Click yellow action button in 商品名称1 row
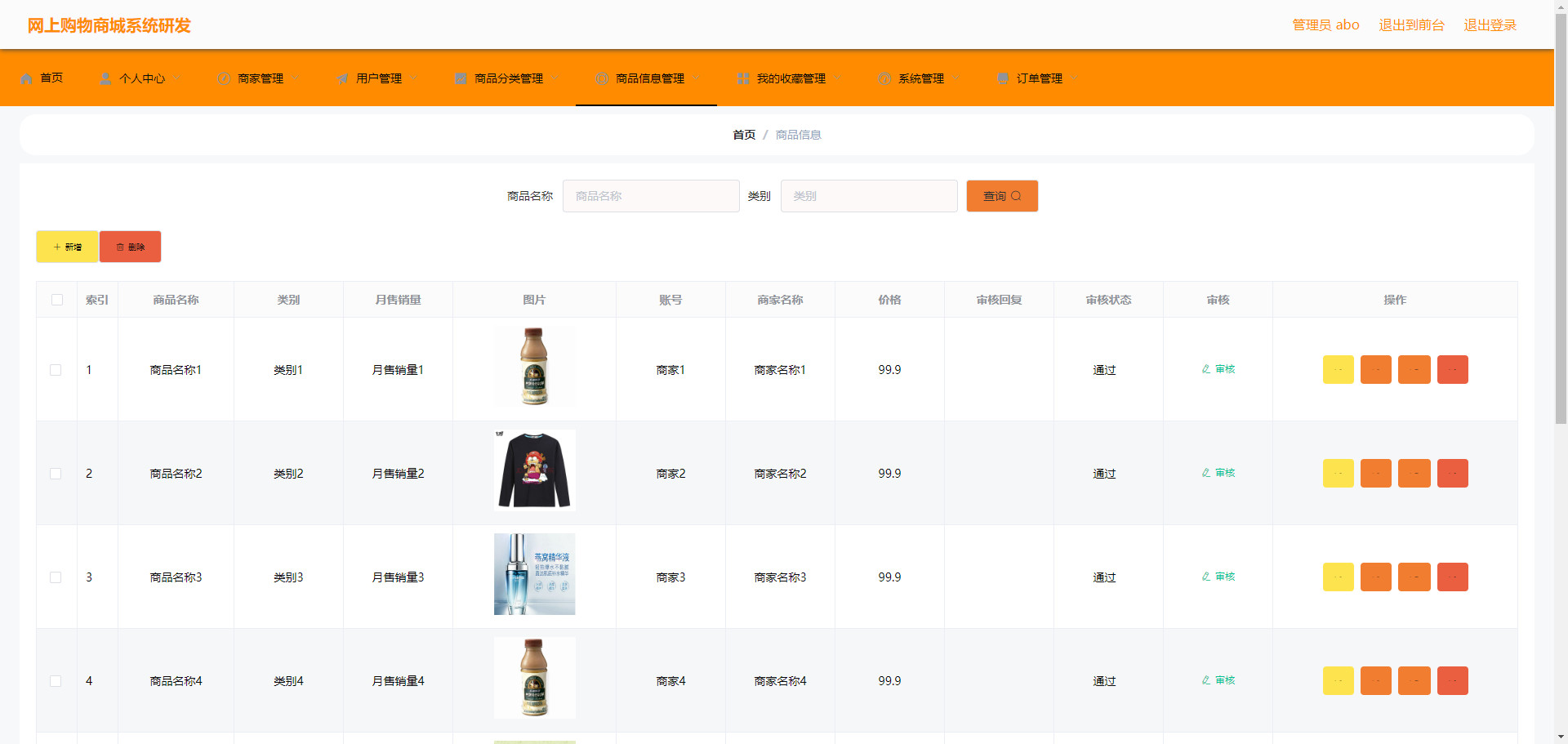Viewport: 1568px width, 744px height. click(1339, 369)
